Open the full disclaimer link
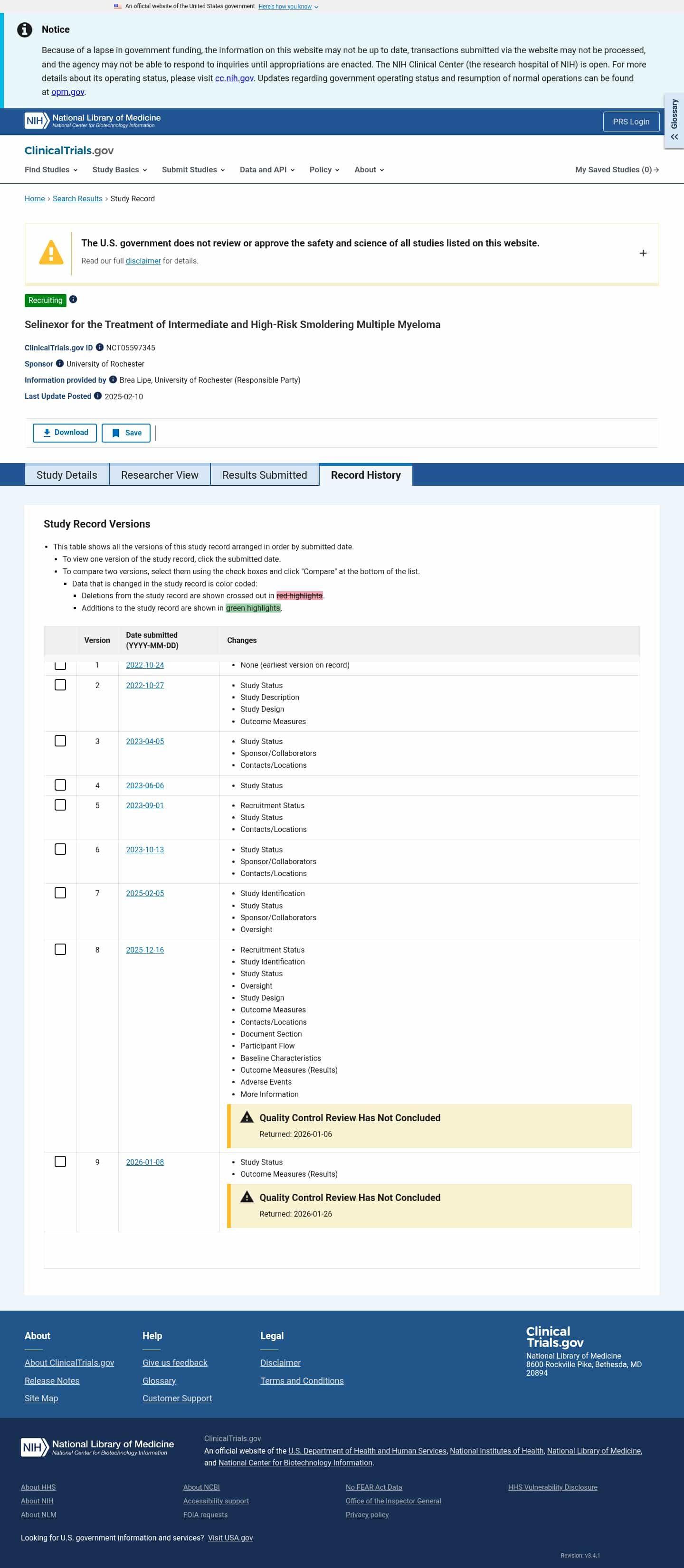Screen dimensions: 684x1568 coord(143,261)
